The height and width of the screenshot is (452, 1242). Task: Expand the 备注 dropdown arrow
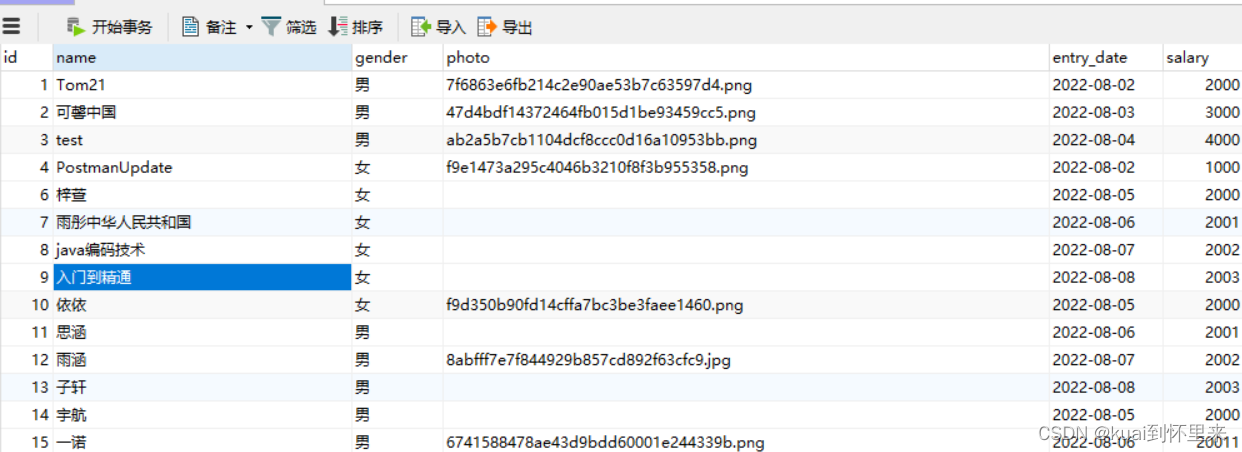[x=249, y=27]
